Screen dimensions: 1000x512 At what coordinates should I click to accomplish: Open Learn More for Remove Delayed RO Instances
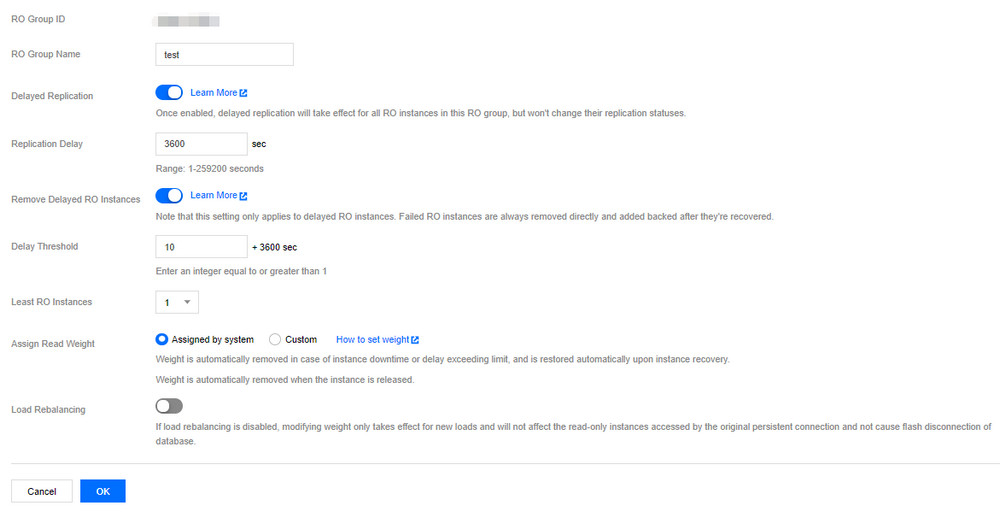pyautogui.click(x=213, y=196)
